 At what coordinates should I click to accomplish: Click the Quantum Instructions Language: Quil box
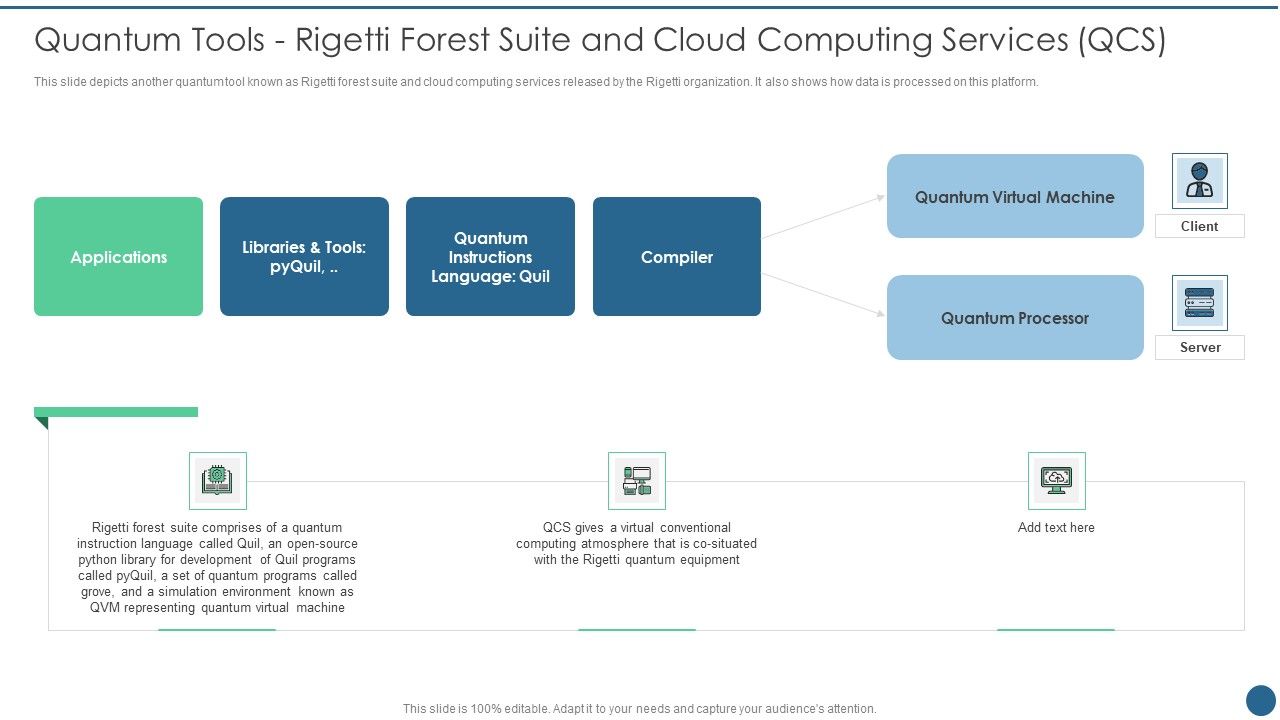click(x=490, y=257)
